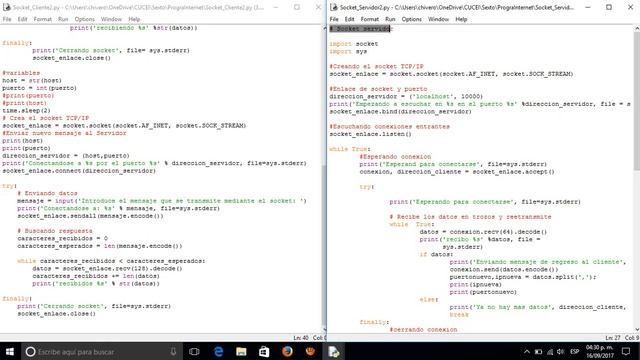Open File Explorer from taskbar
This screenshot has height=360, width=640.
(x=241, y=351)
